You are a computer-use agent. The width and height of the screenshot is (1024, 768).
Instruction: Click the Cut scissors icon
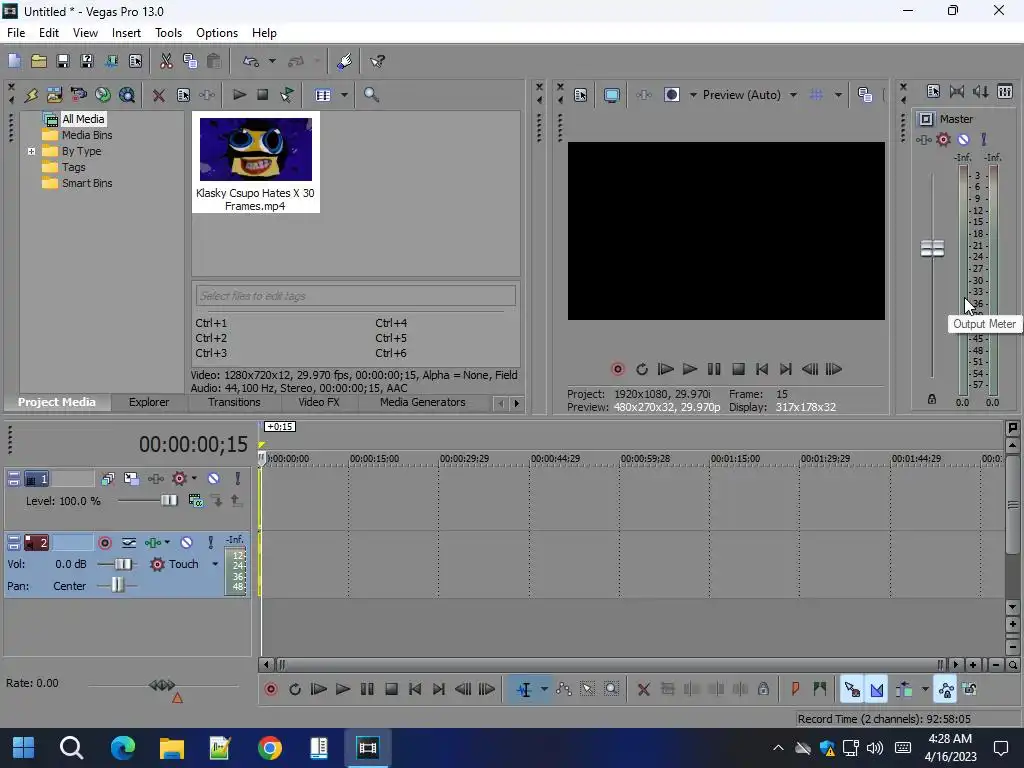[x=166, y=61]
